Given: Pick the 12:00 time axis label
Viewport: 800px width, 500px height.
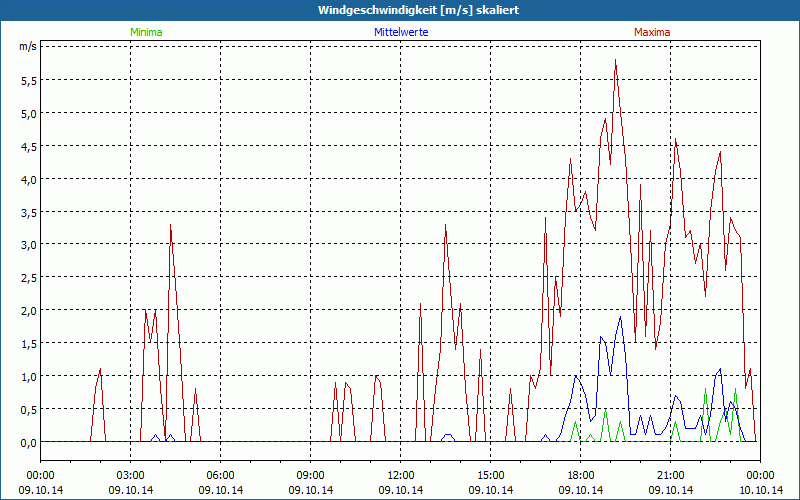Looking at the screenshot, I should click(400, 475).
